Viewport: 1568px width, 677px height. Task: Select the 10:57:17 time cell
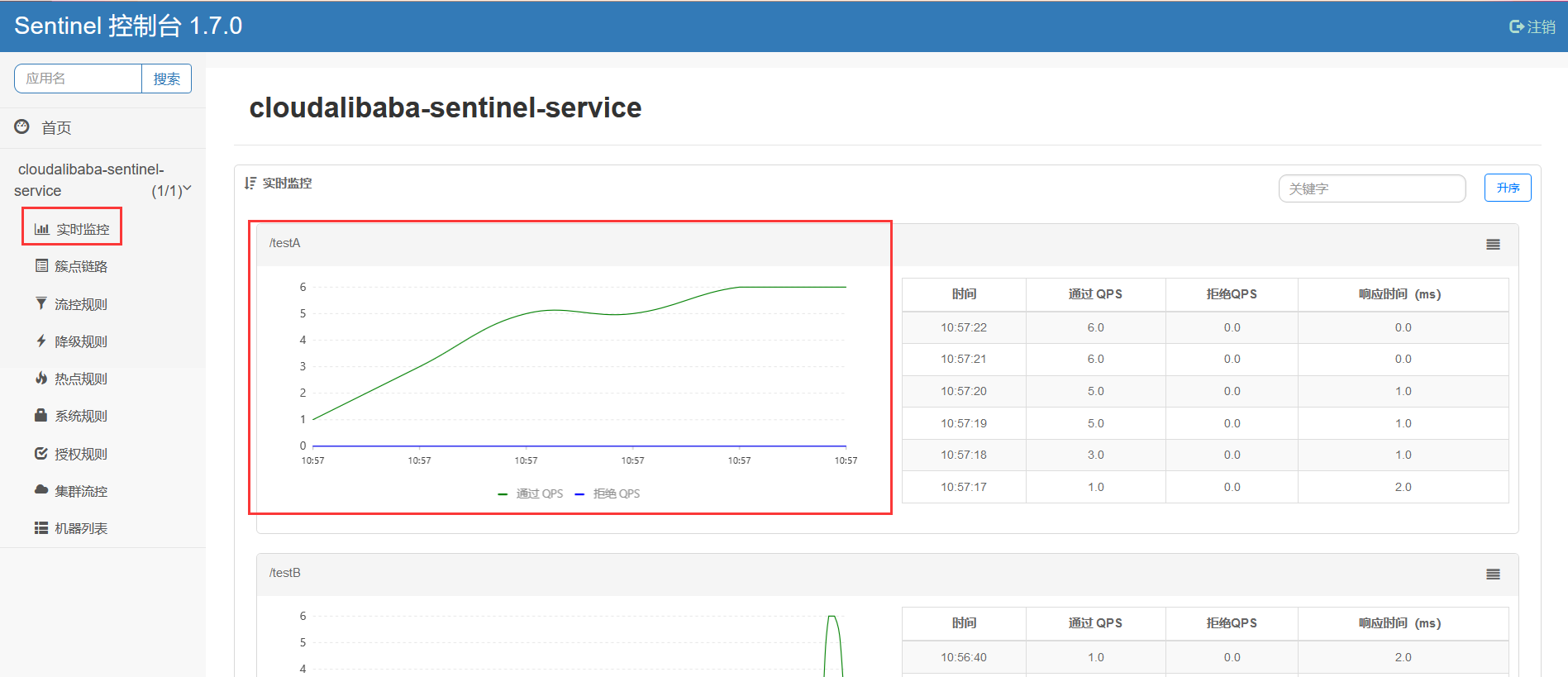964,487
